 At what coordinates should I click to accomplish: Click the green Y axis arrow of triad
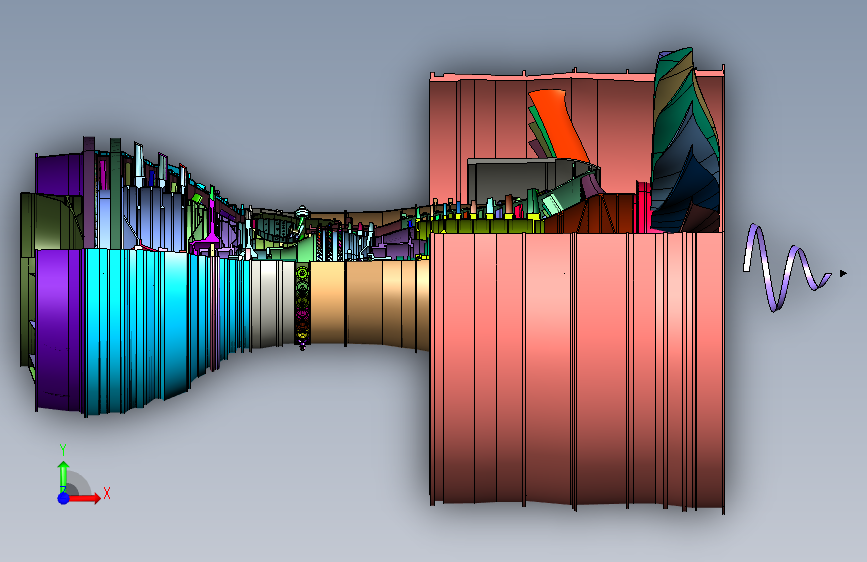[x=63, y=475]
